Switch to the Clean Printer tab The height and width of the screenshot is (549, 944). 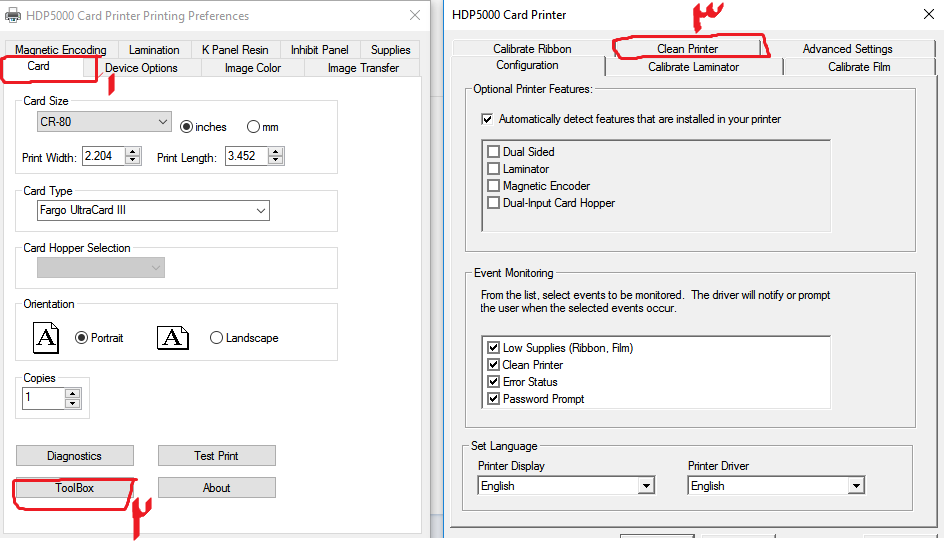pos(688,49)
